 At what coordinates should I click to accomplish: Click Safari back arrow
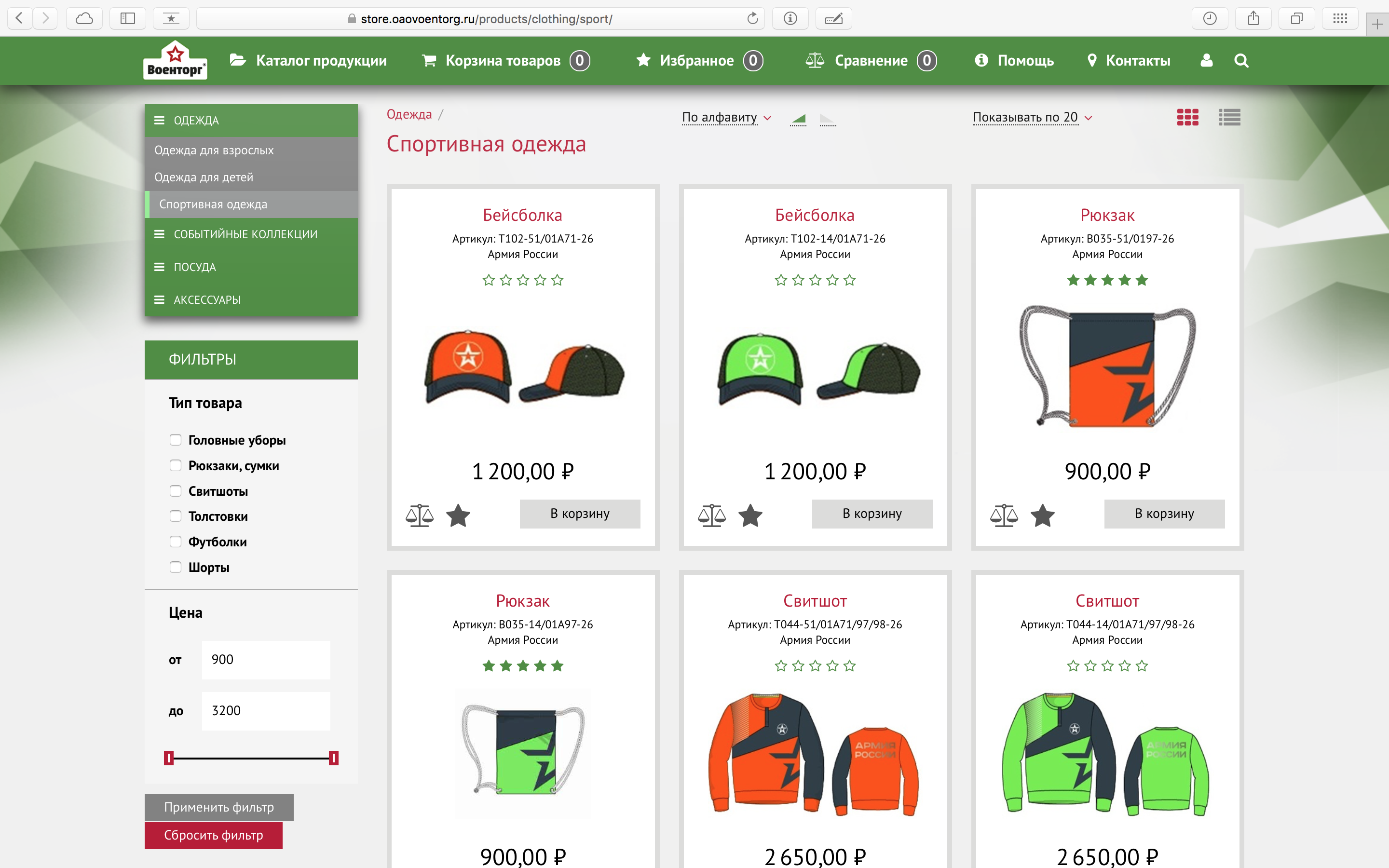coord(19,18)
